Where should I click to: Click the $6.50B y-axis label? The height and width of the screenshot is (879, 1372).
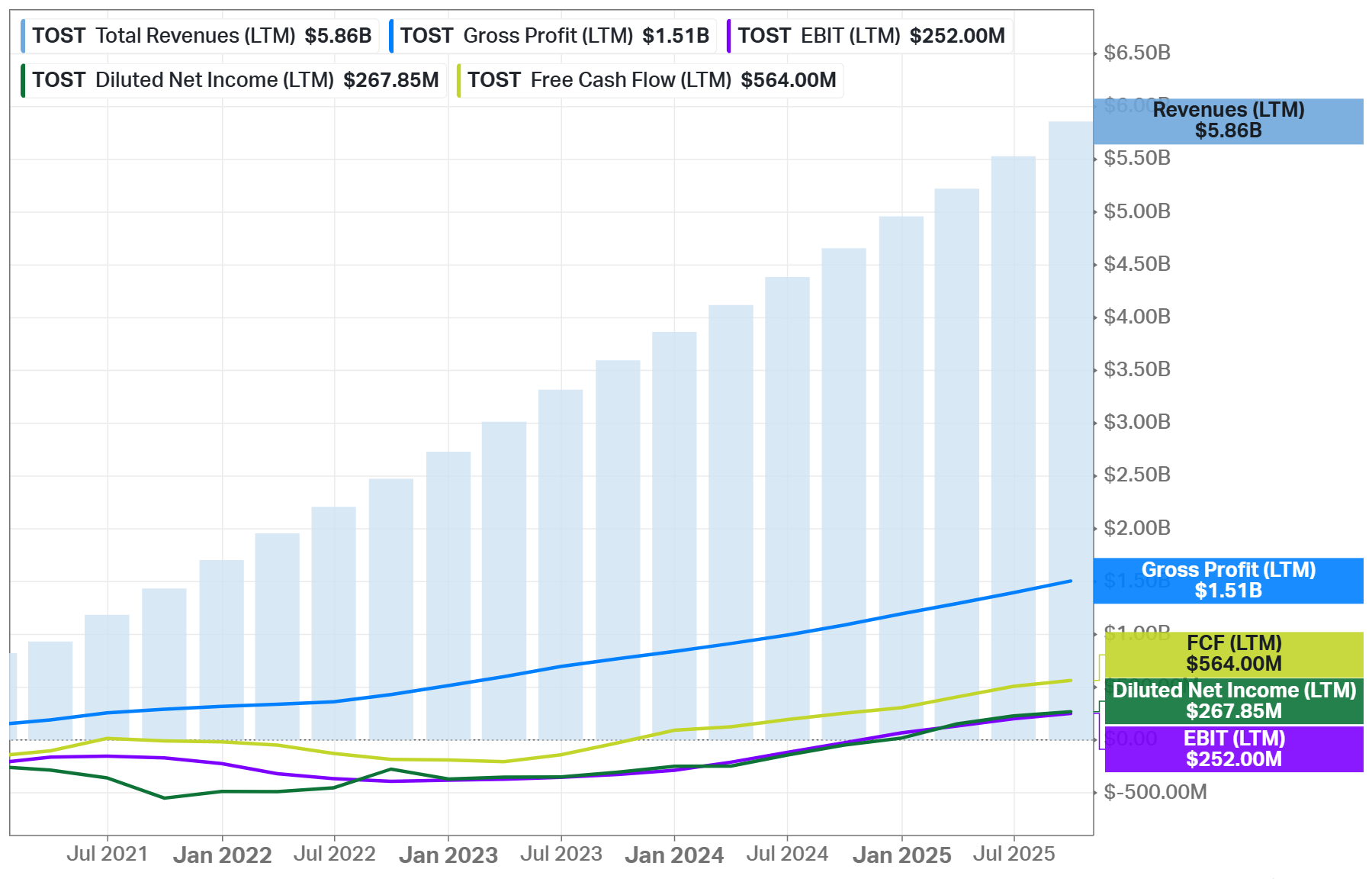[1137, 53]
